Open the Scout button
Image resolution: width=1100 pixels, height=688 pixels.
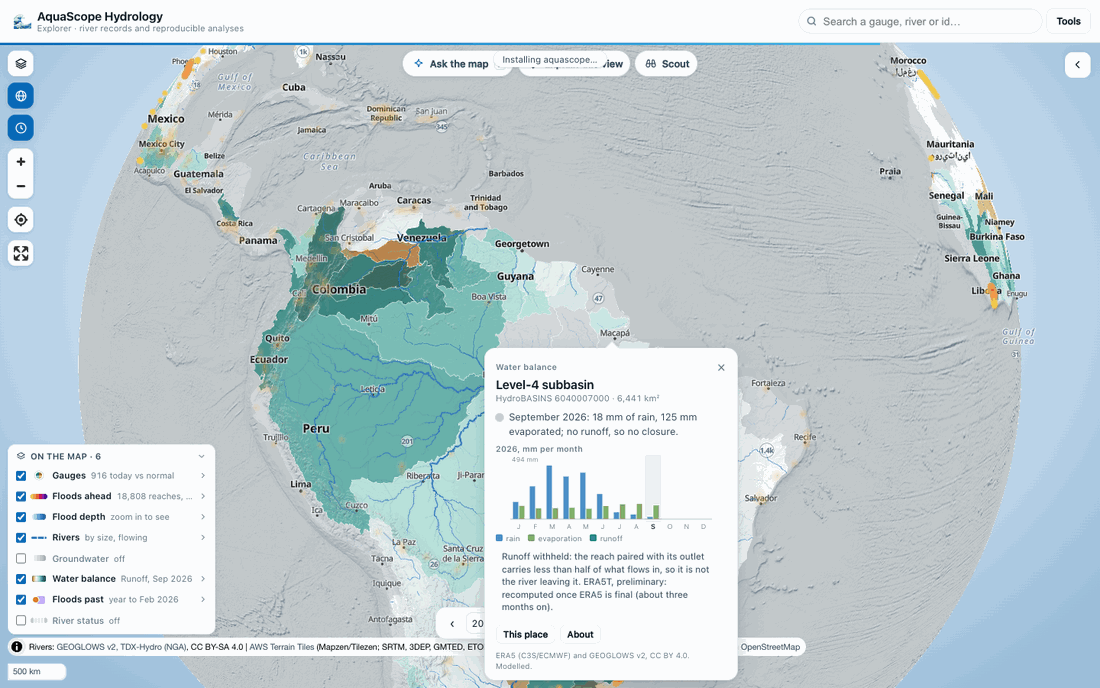pos(666,64)
